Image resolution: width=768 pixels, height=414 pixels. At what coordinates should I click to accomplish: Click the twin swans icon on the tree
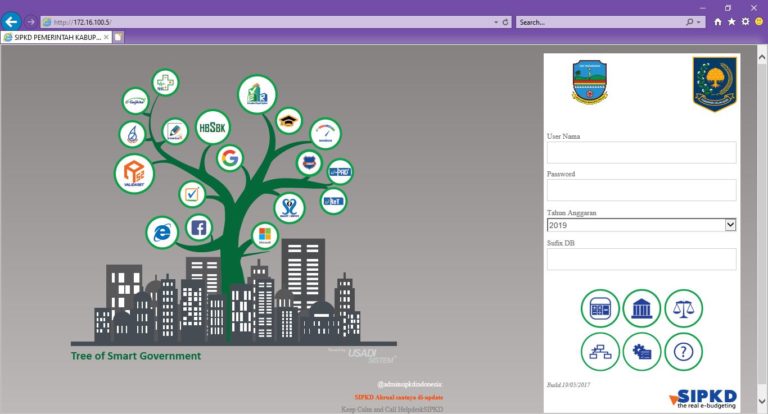pyautogui.click(x=289, y=208)
